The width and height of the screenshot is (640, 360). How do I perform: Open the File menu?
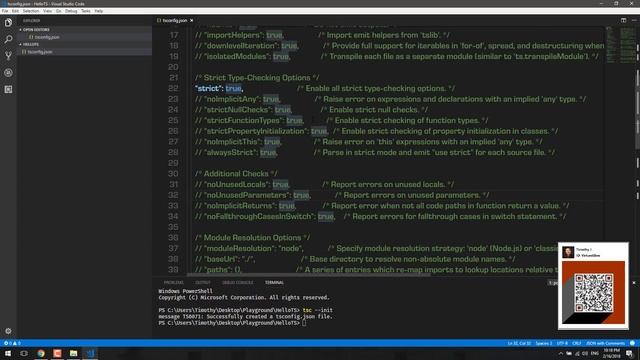coord(5,11)
